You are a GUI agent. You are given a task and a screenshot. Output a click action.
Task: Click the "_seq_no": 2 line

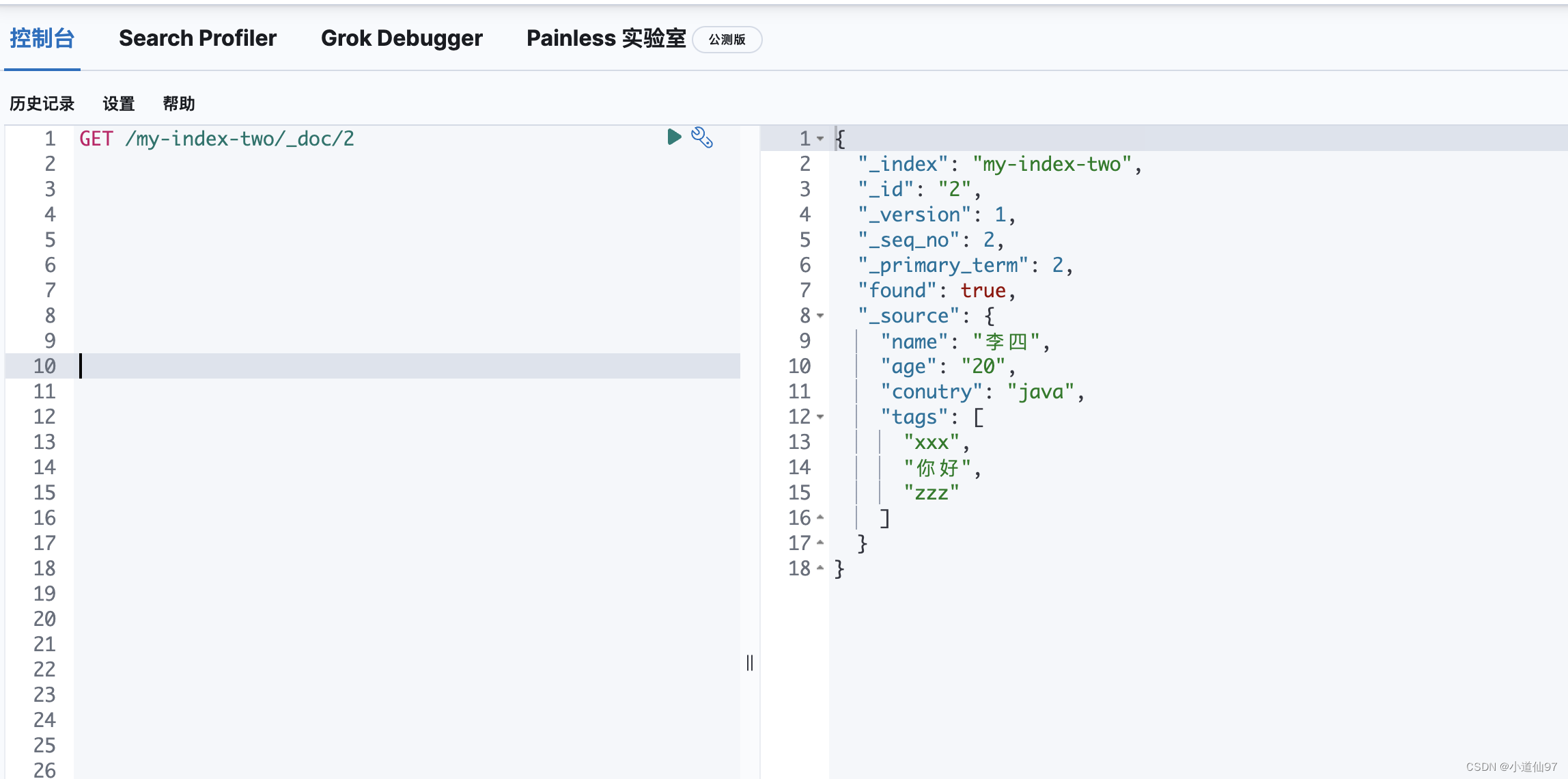[x=931, y=240]
